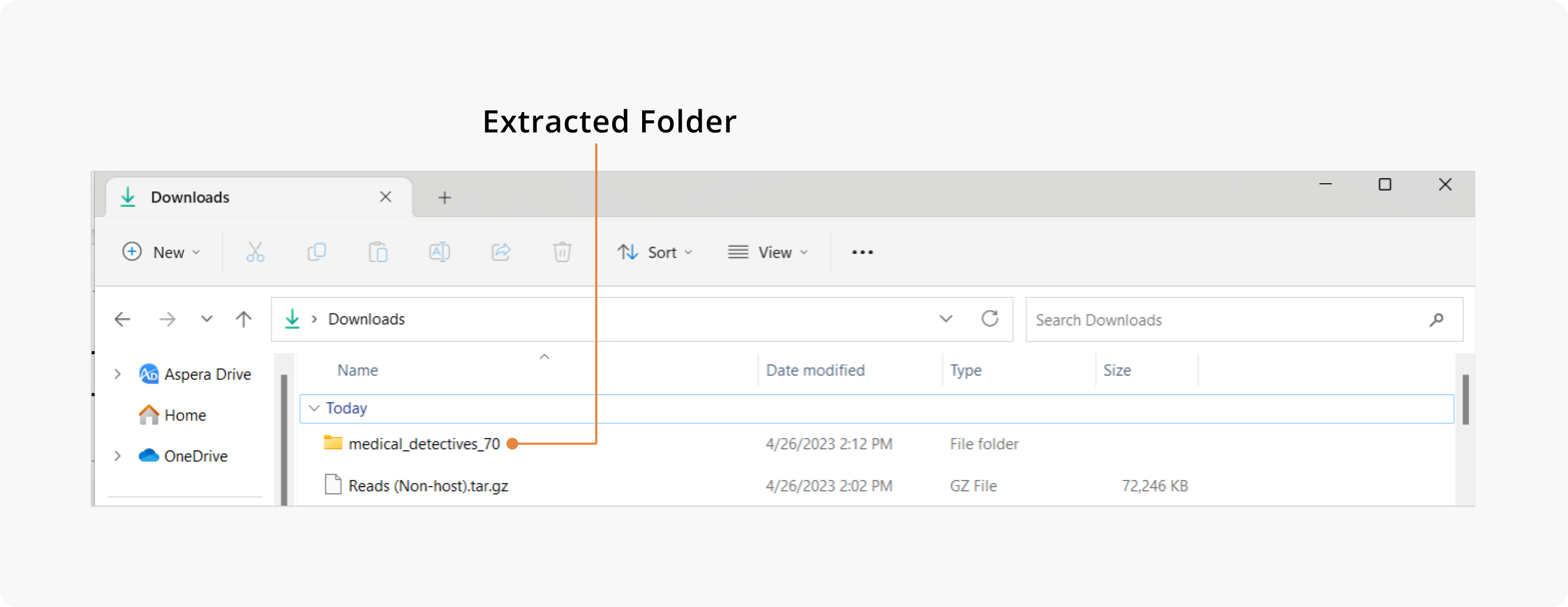Viewport: 1568px width, 607px height.
Task: Open the See more ellipsis menu
Action: pyautogui.click(x=862, y=252)
